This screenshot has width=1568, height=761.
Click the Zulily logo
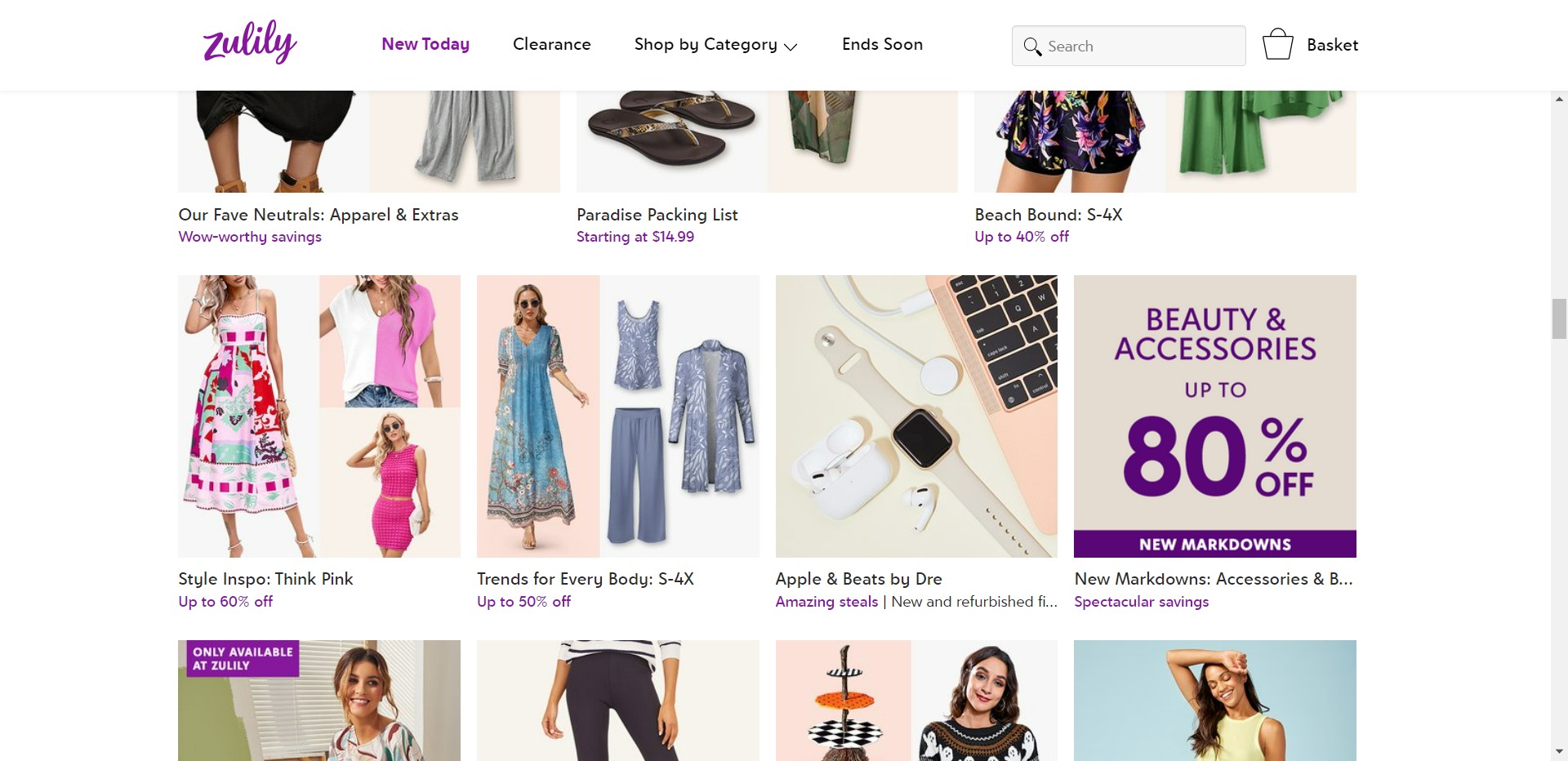pyautogui.click(x=250, y=42)
